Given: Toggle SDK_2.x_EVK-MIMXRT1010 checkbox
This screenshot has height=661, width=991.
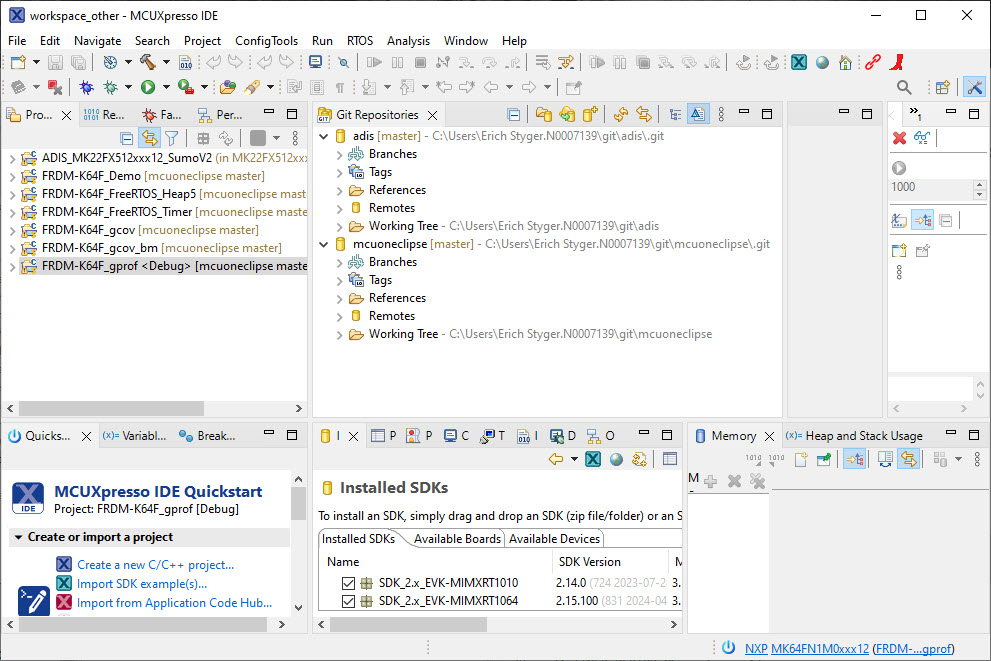Looking at the screenshot, I should (348, 583).
